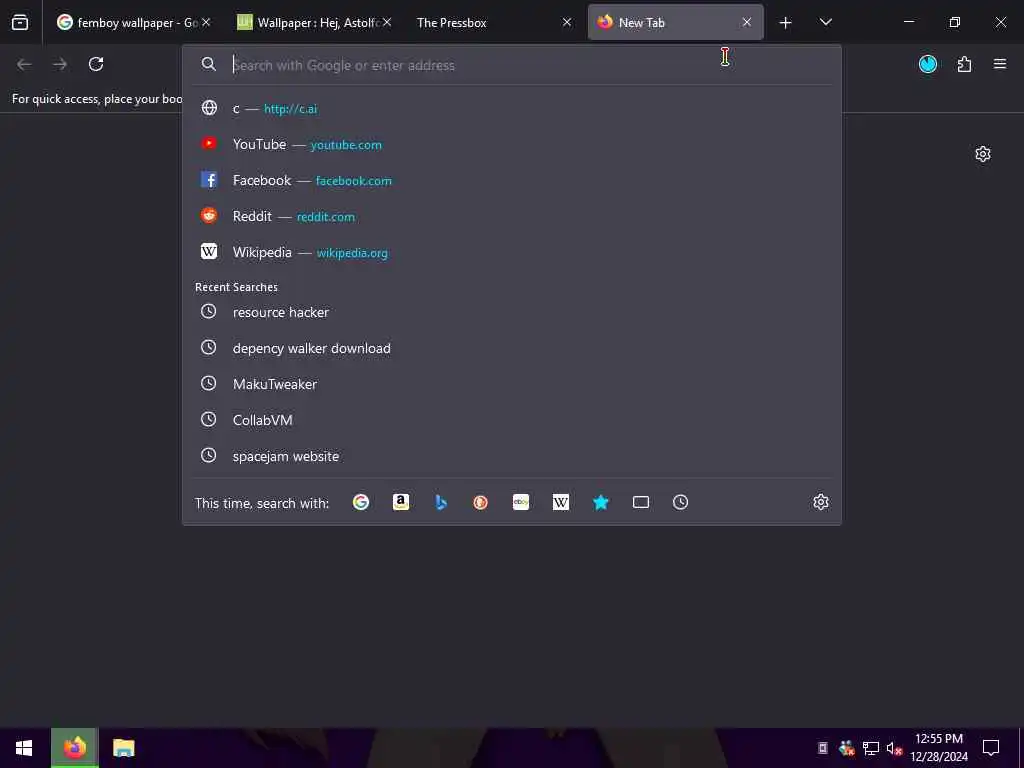Select recent search 'MakuTweaker'
The width and height of the screenshot is (1024, 768).
click(x=511, y=384)
